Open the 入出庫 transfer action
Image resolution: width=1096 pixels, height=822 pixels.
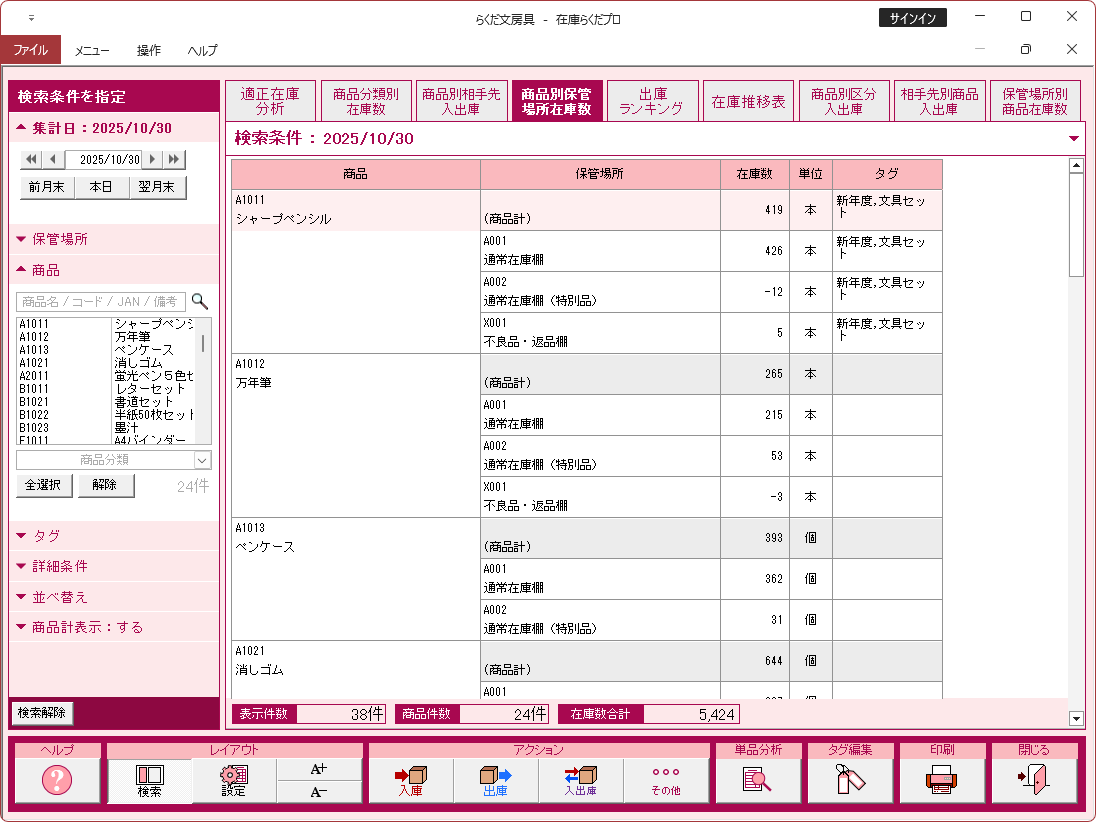coord(580,780)
